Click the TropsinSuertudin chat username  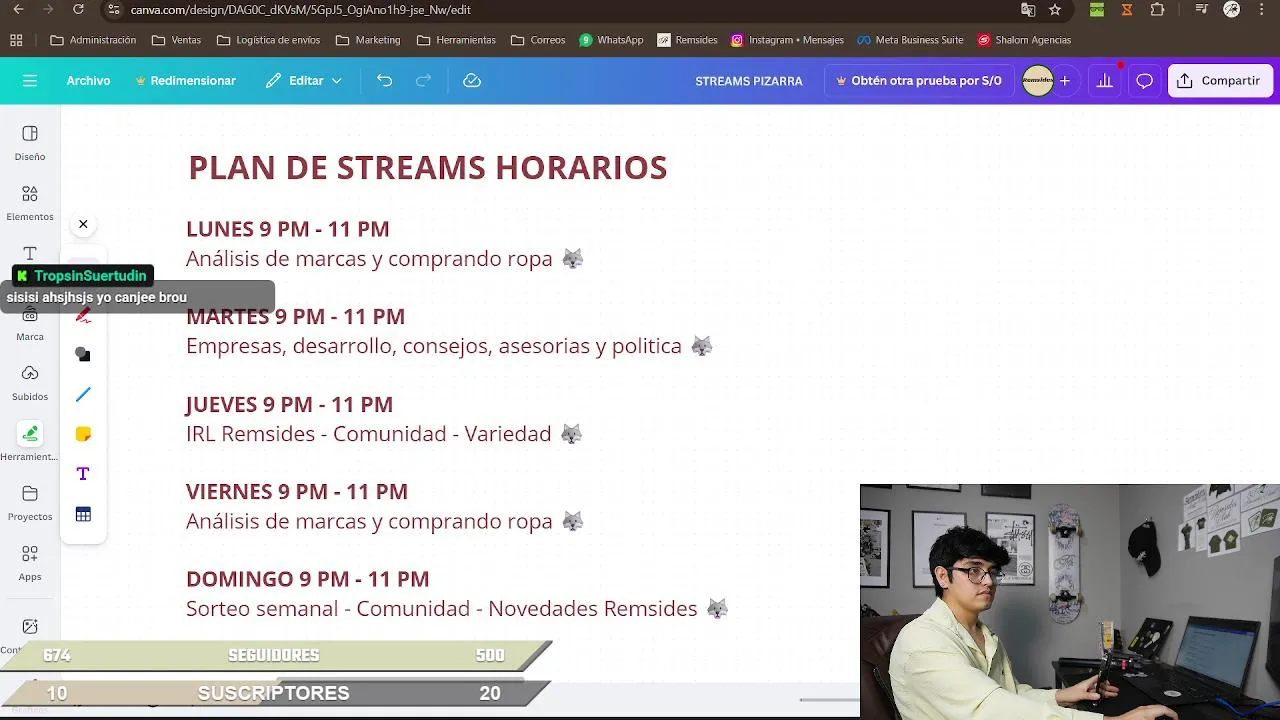coord(90,276)
